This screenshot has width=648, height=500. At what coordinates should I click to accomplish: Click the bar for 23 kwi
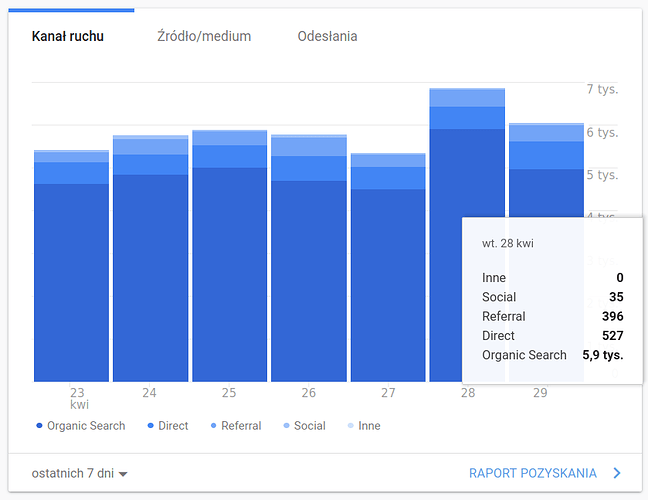[71, 280]
